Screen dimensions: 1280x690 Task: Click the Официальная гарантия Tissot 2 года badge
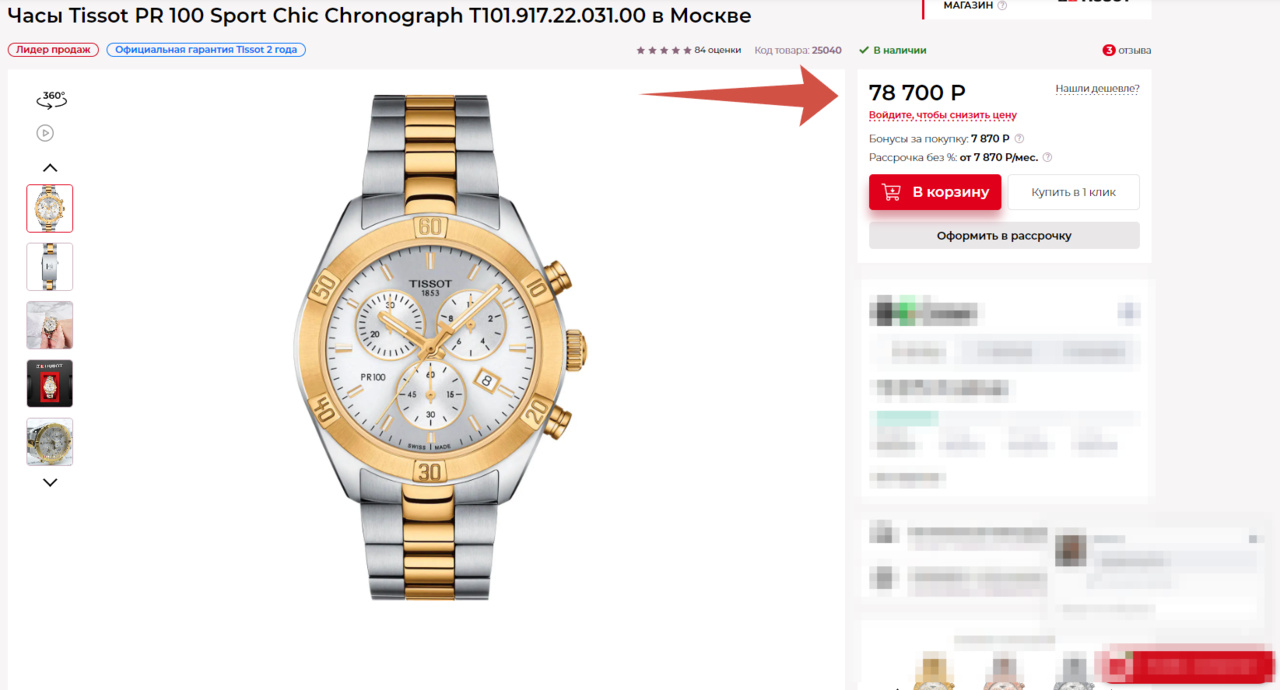(x=206, y=50)
